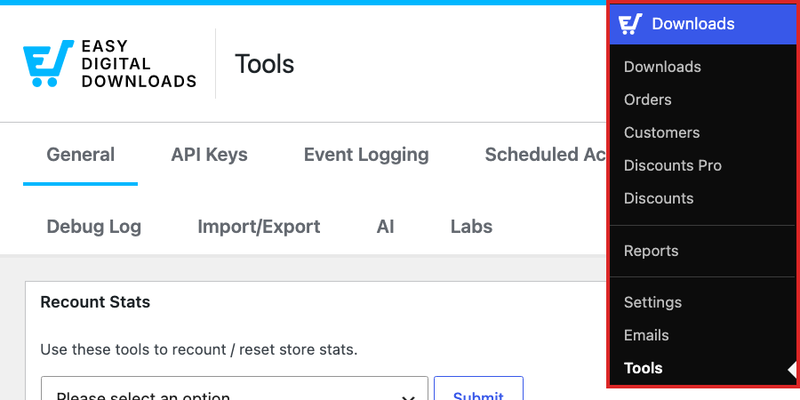Open the Discounts sidebar item
800x400 pixels.
[659, 198]
